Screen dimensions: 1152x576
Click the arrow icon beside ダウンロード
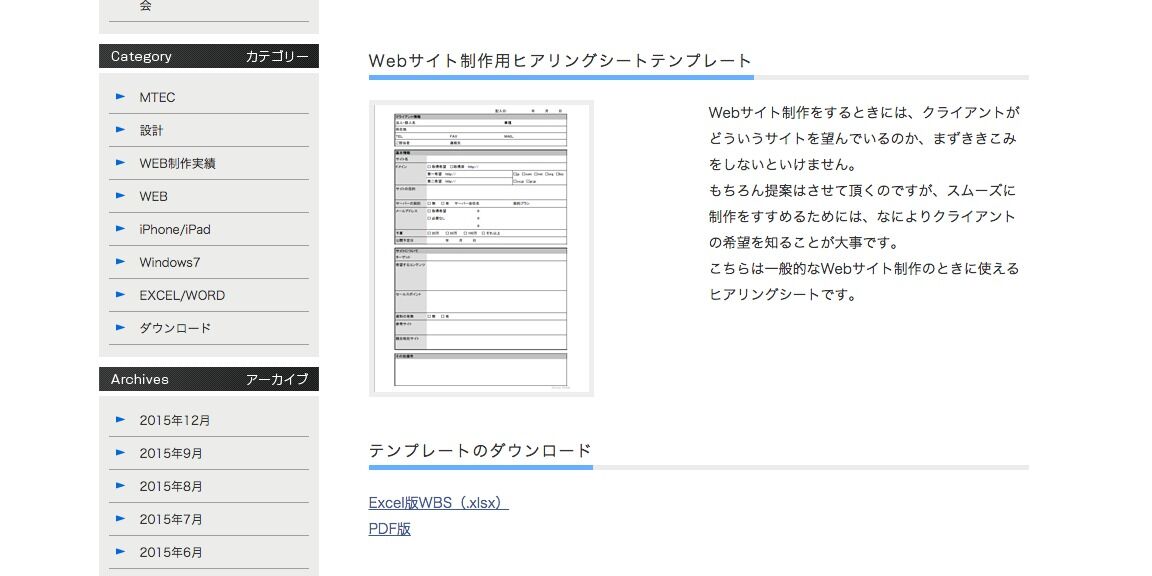coord(121,328)
